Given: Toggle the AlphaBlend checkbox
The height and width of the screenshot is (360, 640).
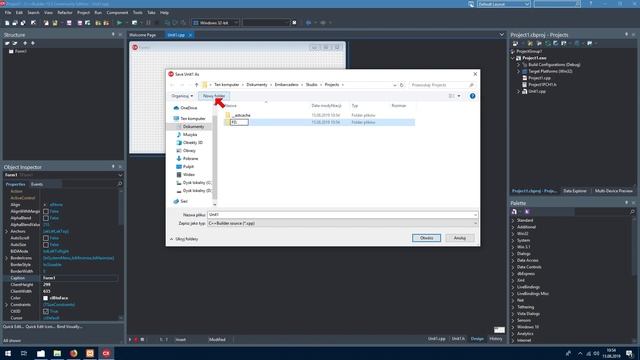Looking at the screenshot, I should coord(46,218).
